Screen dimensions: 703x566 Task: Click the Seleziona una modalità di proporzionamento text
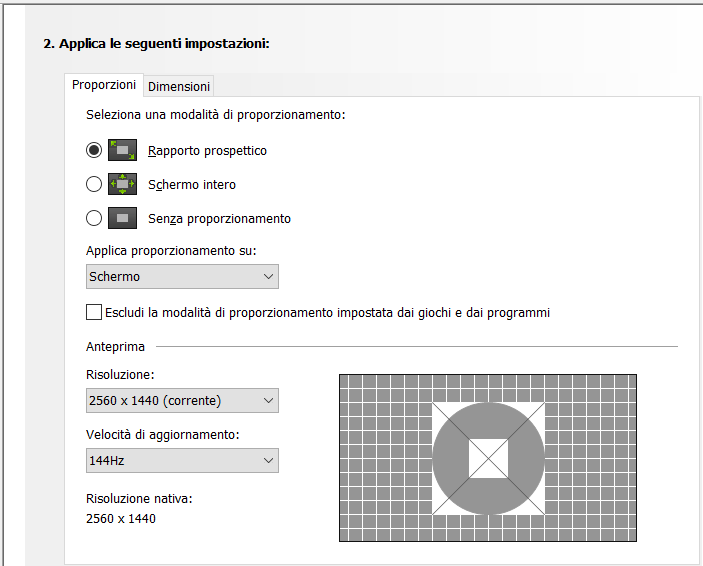(x=216, y=115)
